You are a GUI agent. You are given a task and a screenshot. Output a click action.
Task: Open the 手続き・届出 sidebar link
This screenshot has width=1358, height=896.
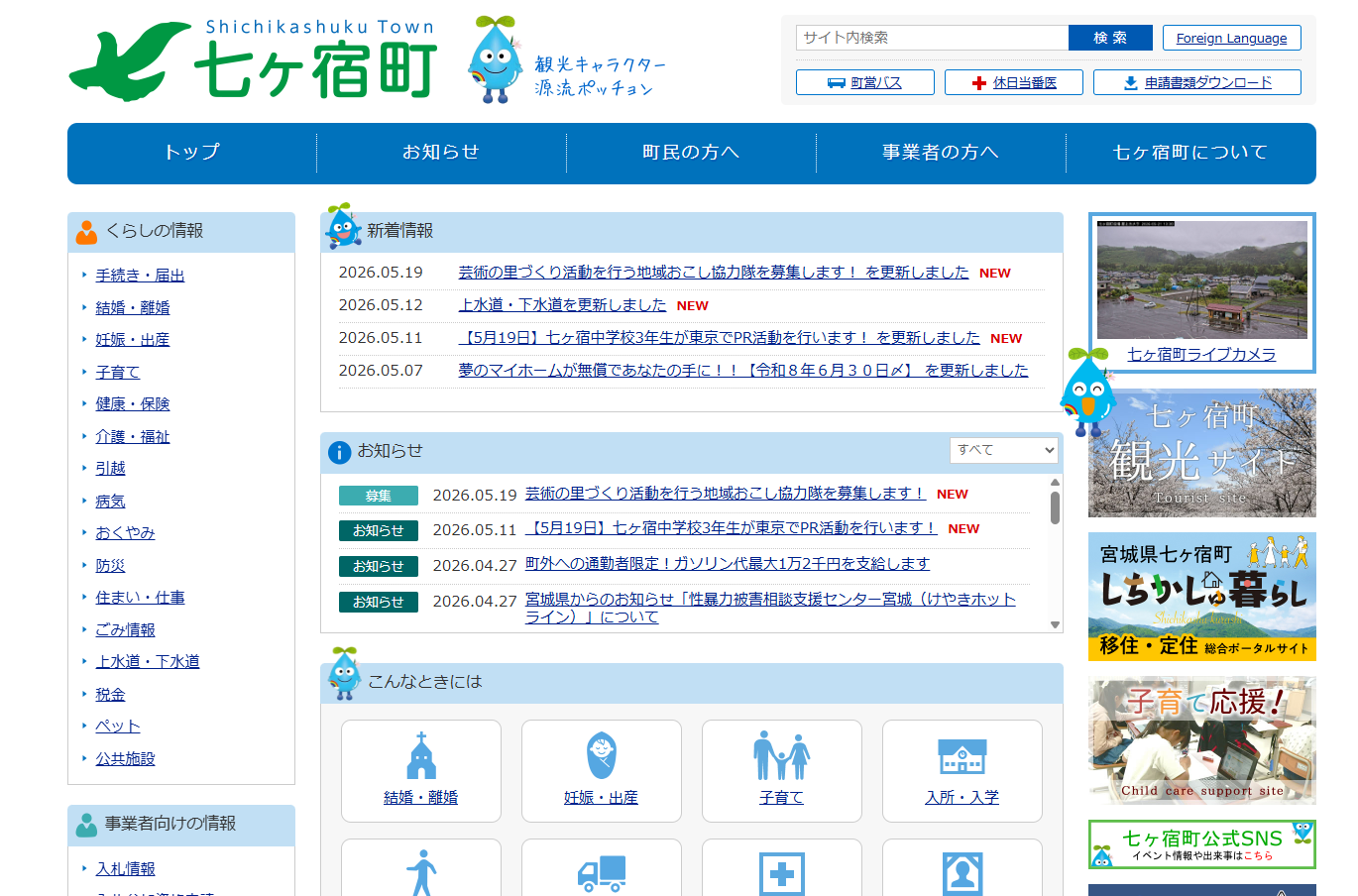[140, 276]
